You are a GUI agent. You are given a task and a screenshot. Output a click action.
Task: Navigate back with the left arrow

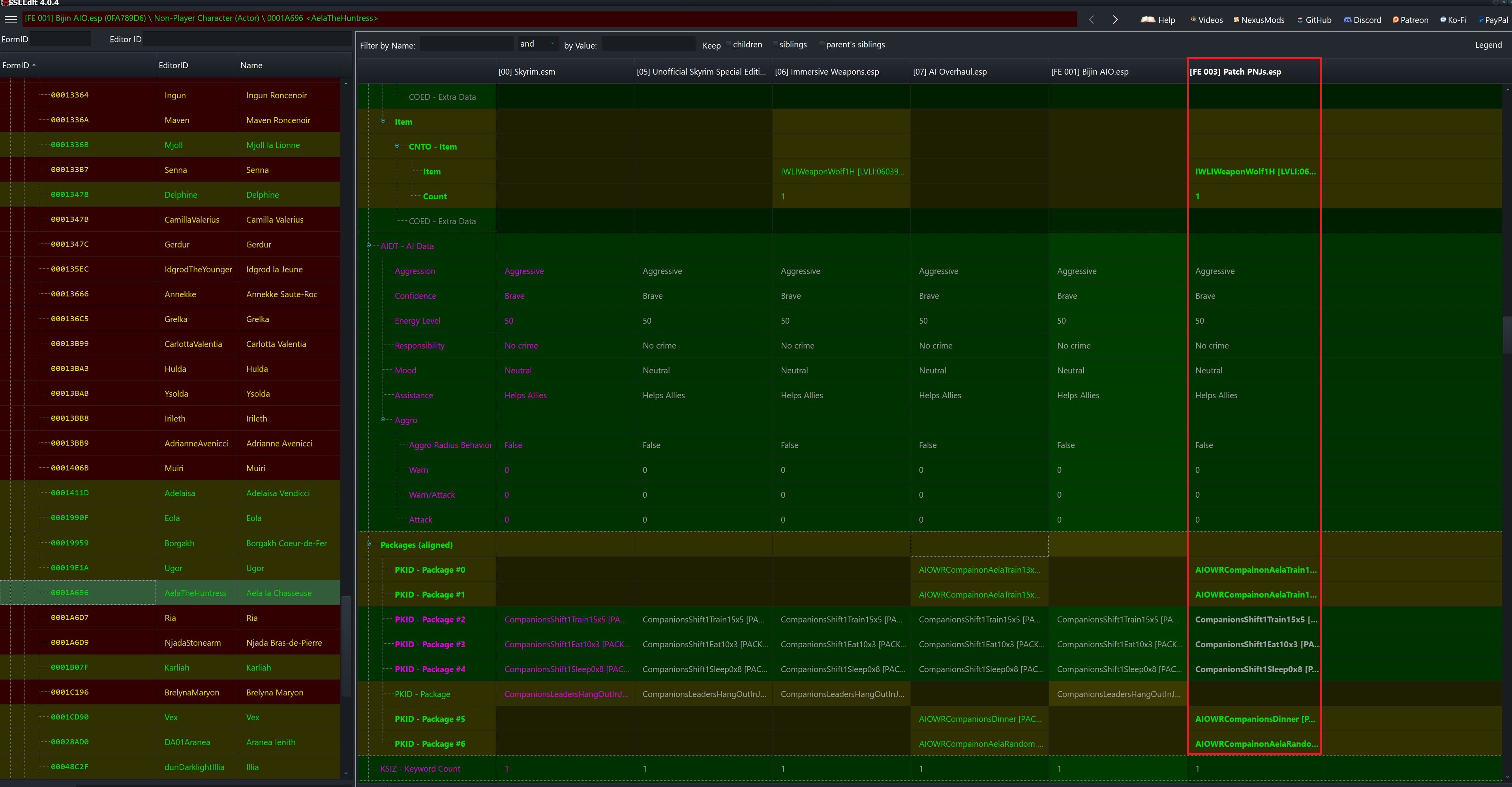pyautogui.click(x=1091, y=19)
